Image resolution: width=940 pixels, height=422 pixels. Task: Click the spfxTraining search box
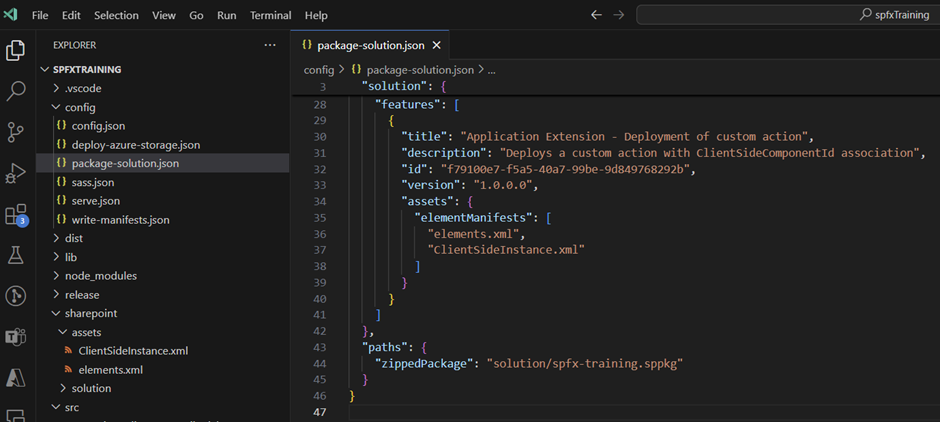(787, 15)
